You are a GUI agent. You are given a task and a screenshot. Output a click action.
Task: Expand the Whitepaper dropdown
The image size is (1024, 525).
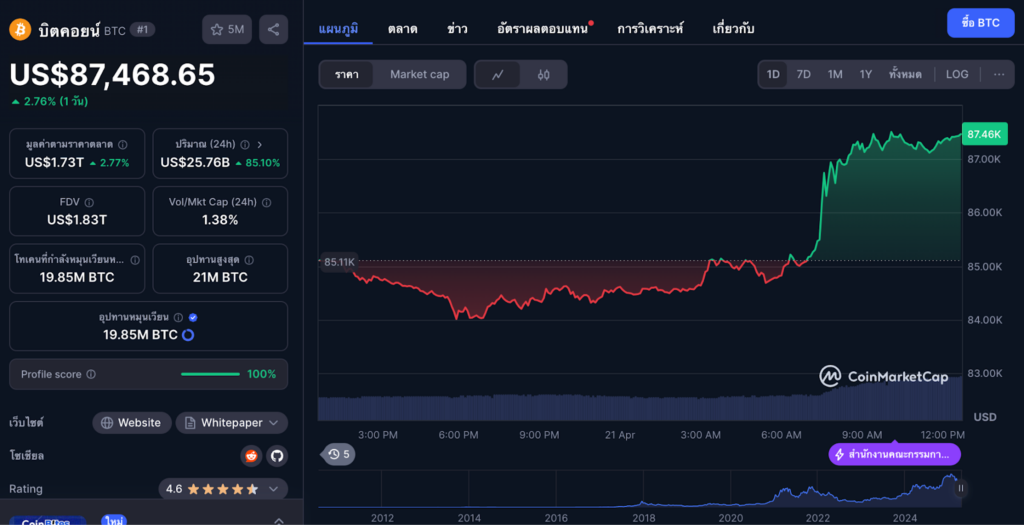[232, 423]
